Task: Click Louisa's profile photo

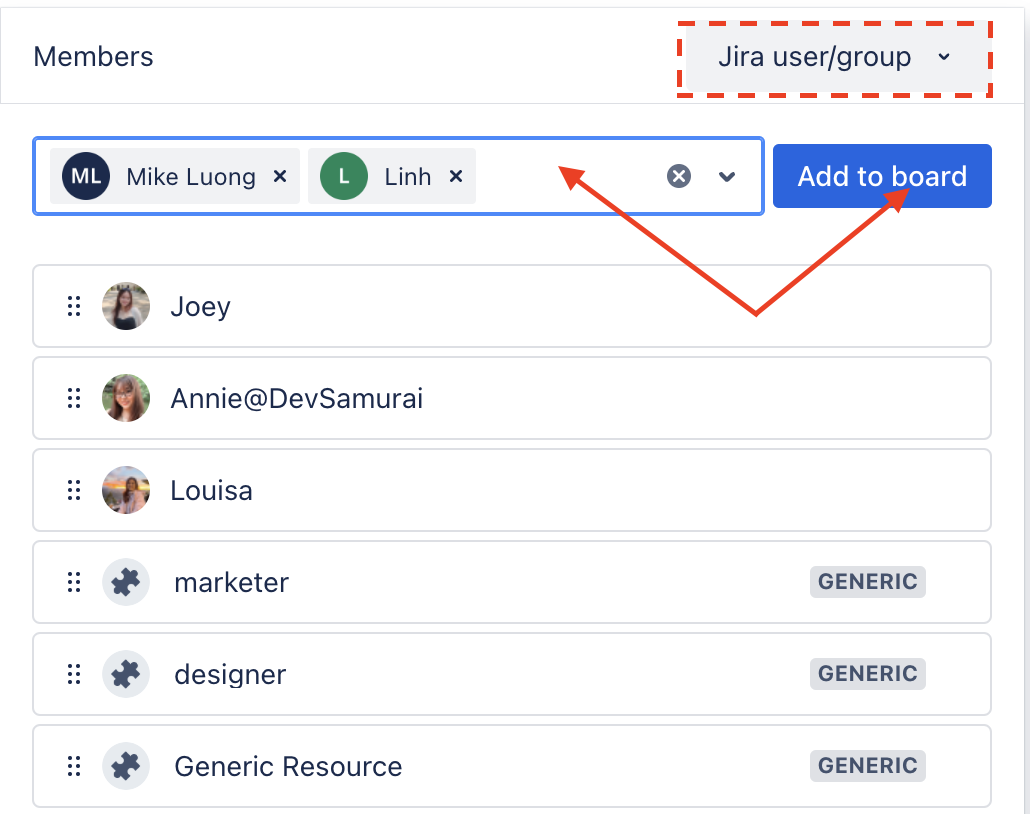Action: point(126,490)
